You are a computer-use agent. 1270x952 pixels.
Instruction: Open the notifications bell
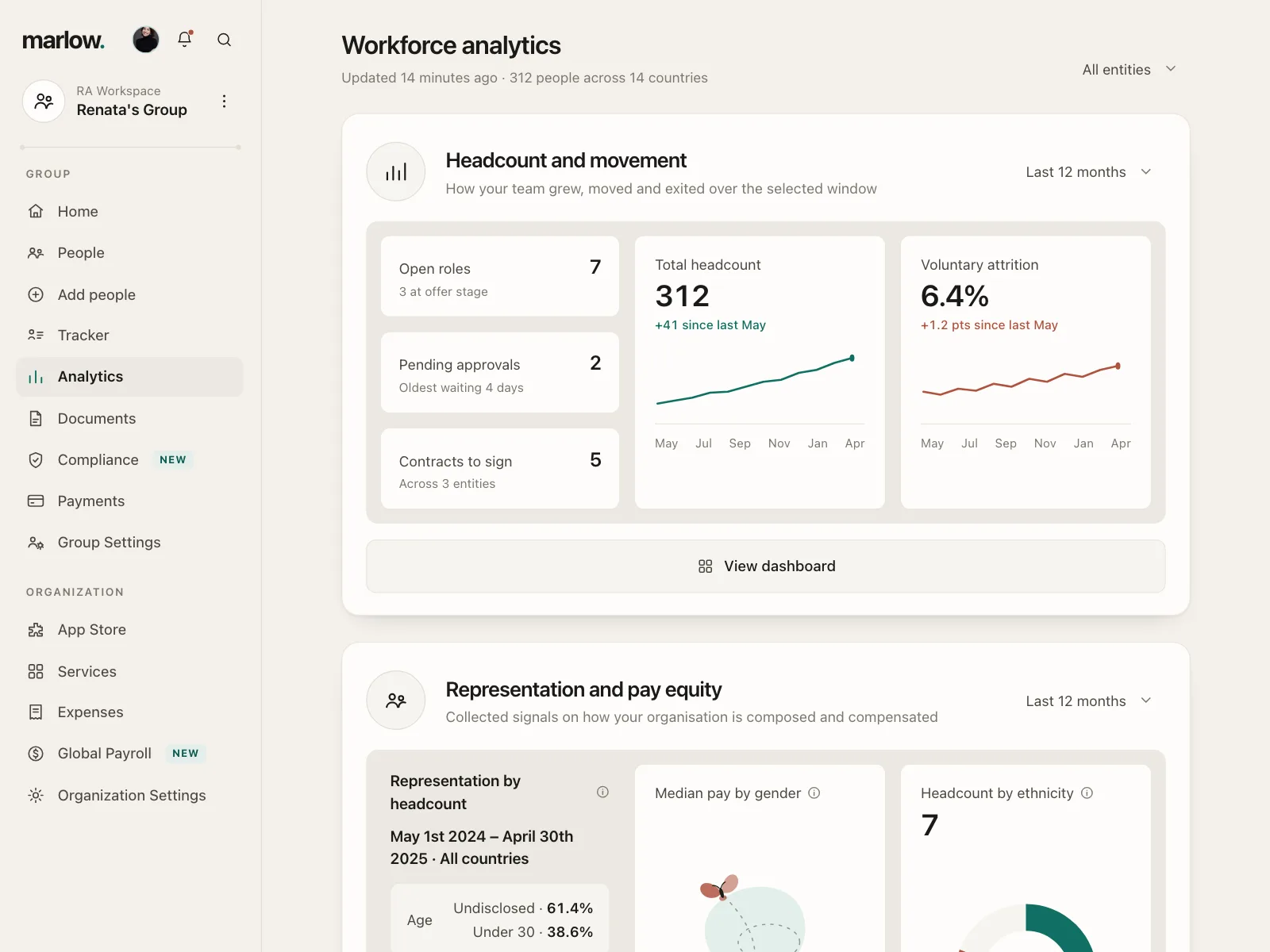coord(185,39)
